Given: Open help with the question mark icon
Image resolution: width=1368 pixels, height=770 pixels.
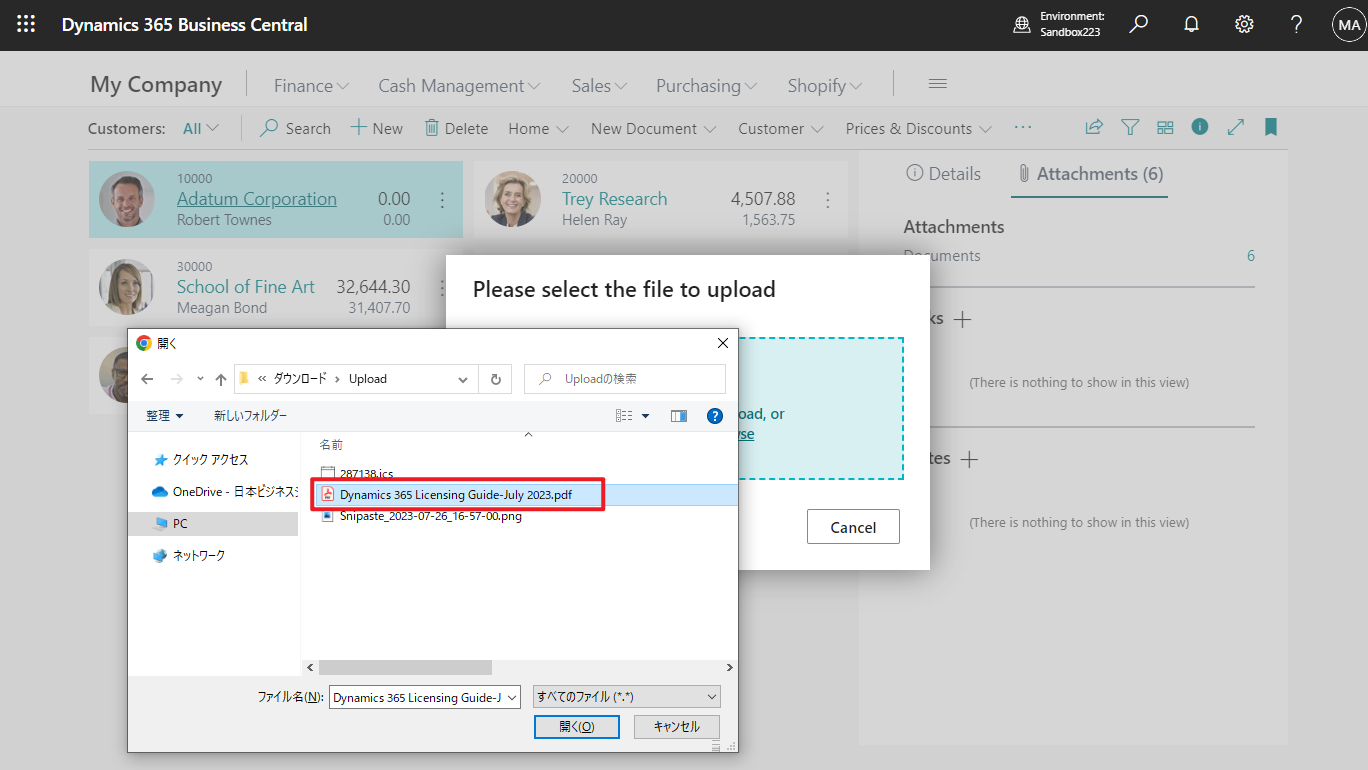Looking at the screenshot, I should [1295, 24].
